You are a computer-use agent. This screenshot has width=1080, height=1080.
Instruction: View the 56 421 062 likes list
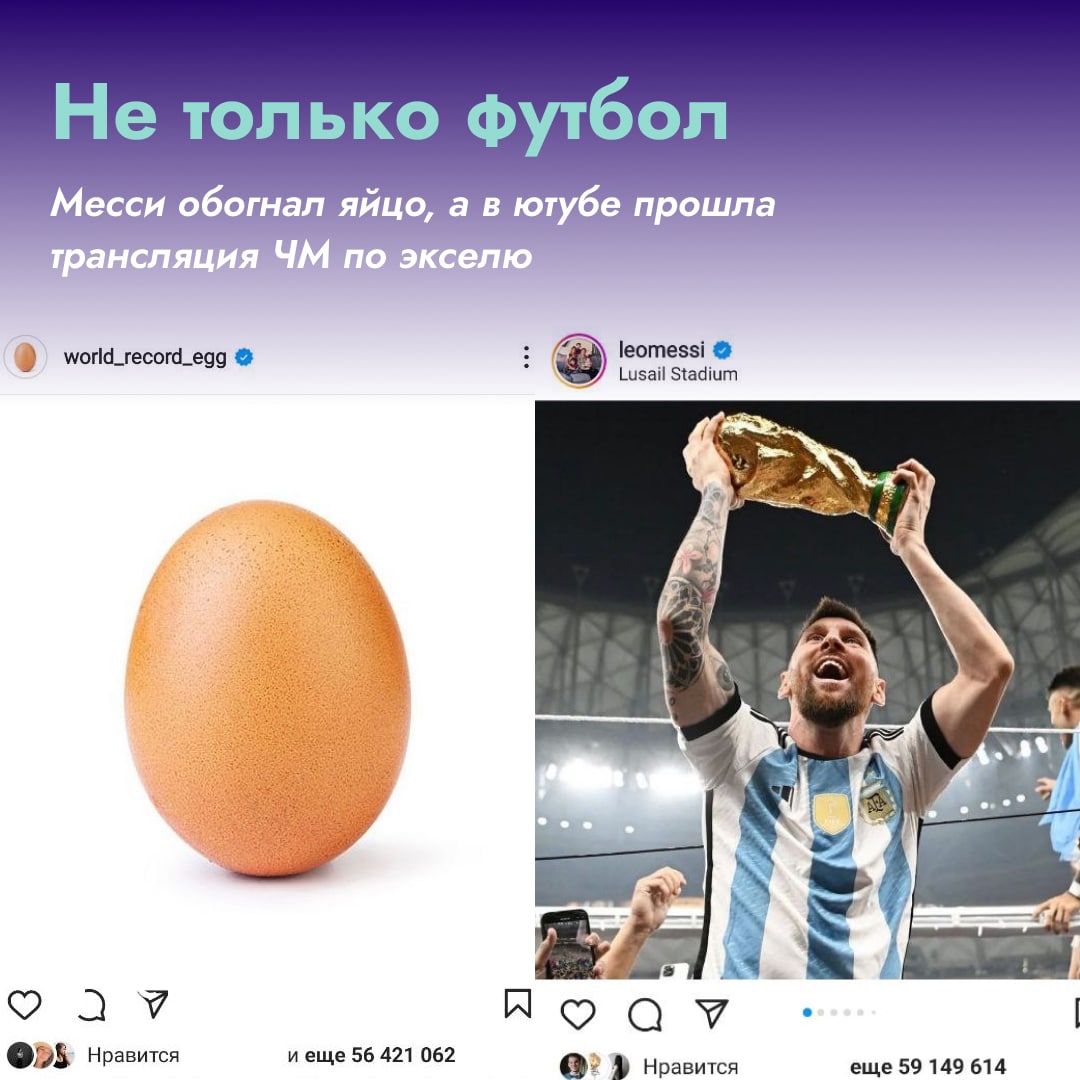[x=371, y=1055]
